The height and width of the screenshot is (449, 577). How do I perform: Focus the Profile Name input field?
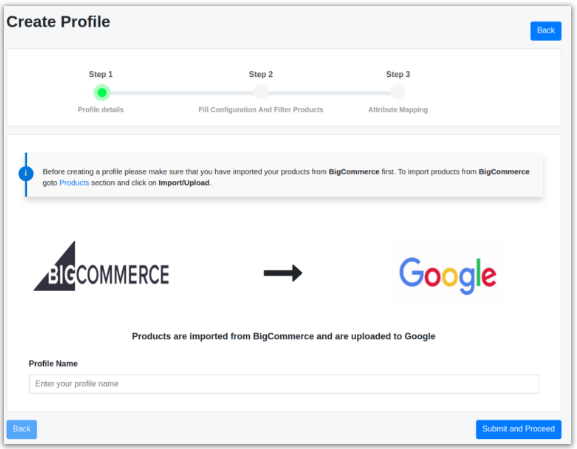coord(284,384)
